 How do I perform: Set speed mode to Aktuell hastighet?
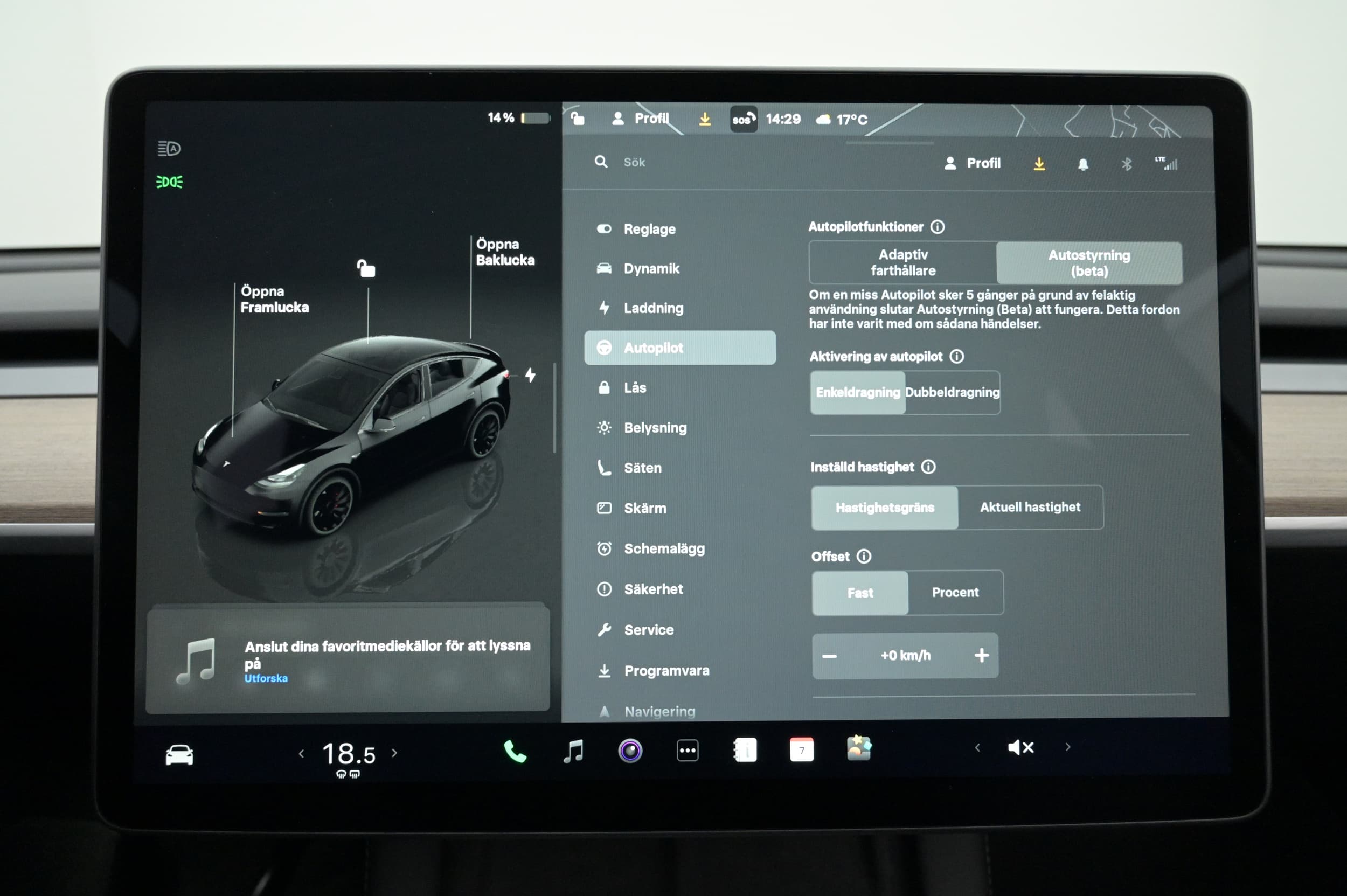click(1030, 508)
